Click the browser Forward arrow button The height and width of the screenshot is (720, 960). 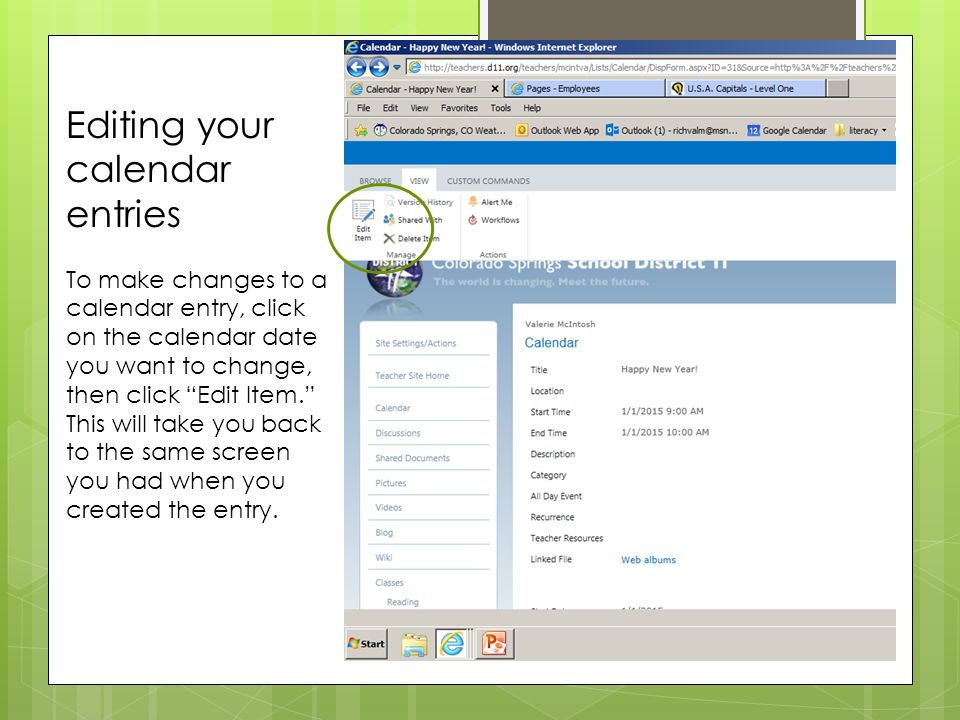pyautogui.click(x=379, y=67)
